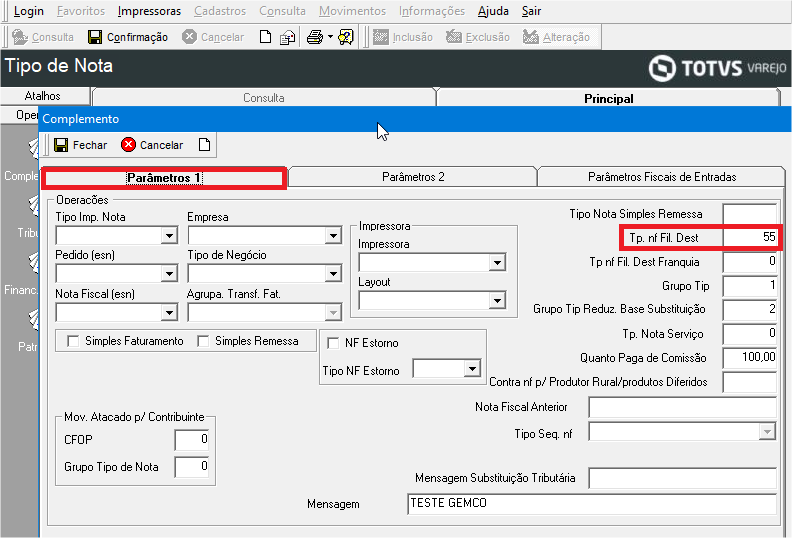Select the Consulta tab beside Principal
This screenshot has height=538, width=792.
[264, 98]
